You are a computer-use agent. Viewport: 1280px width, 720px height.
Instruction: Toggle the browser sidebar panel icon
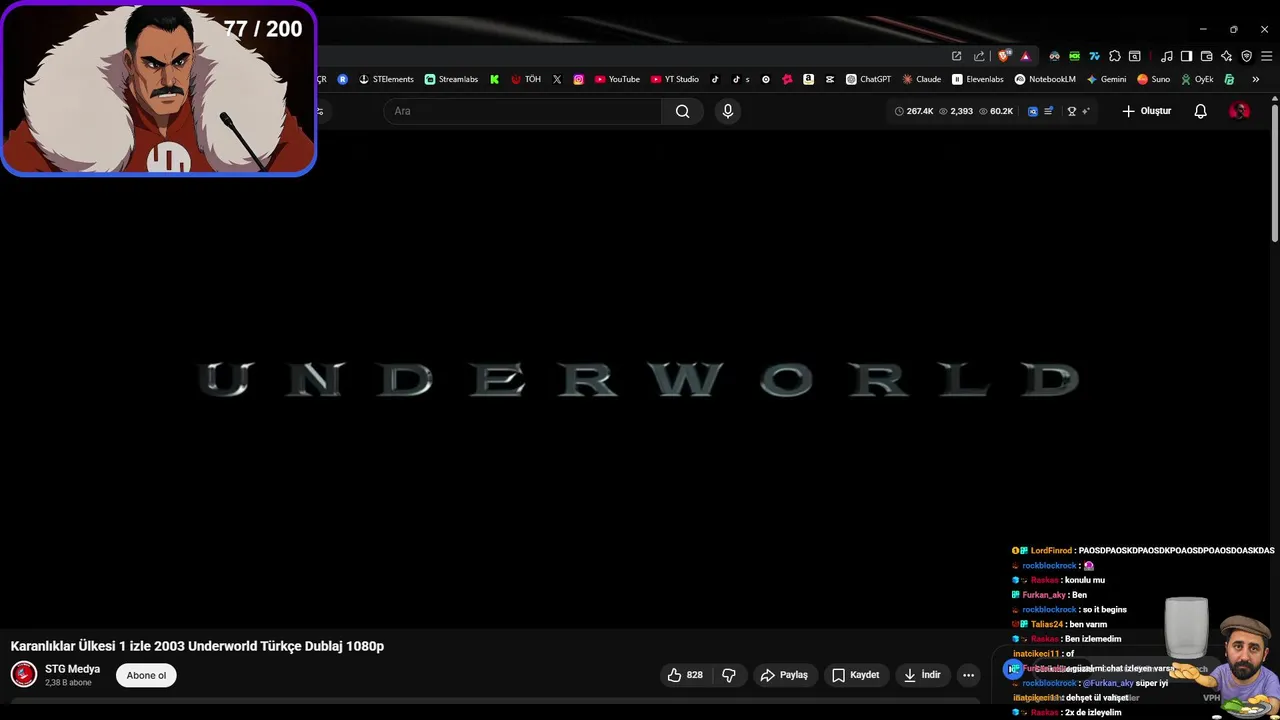pos(1186,56)
